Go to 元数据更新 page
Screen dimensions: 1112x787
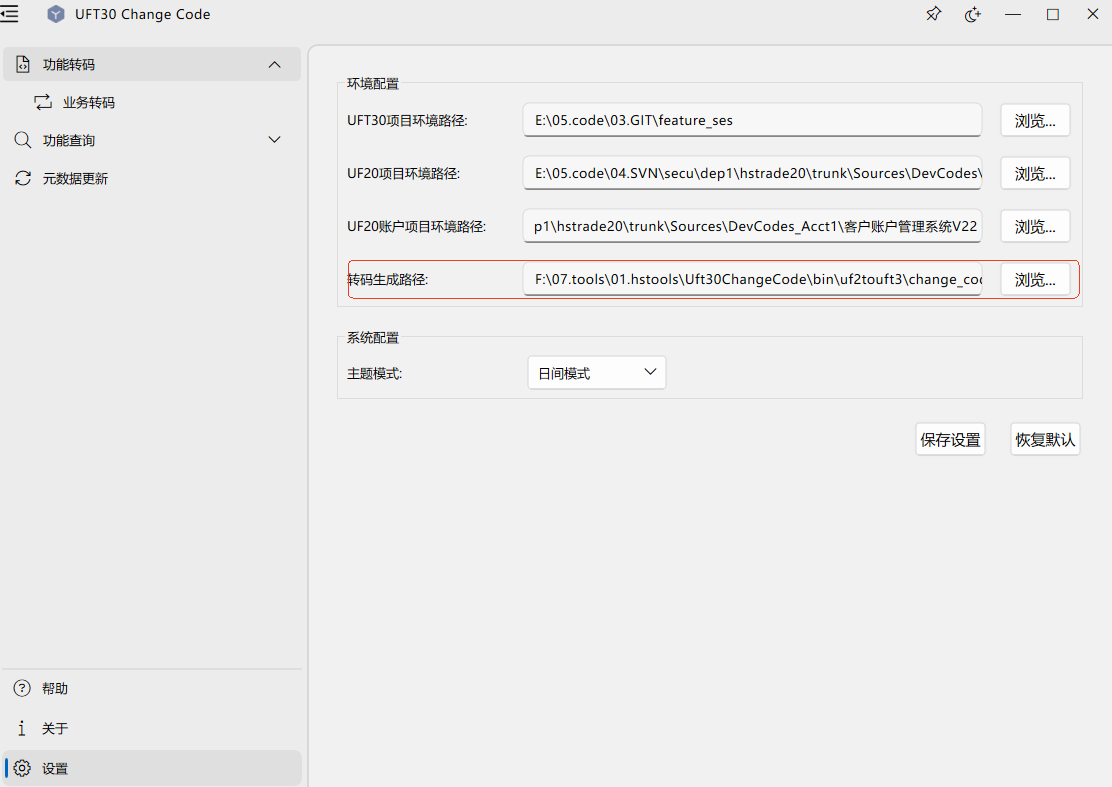pos(152,178)
